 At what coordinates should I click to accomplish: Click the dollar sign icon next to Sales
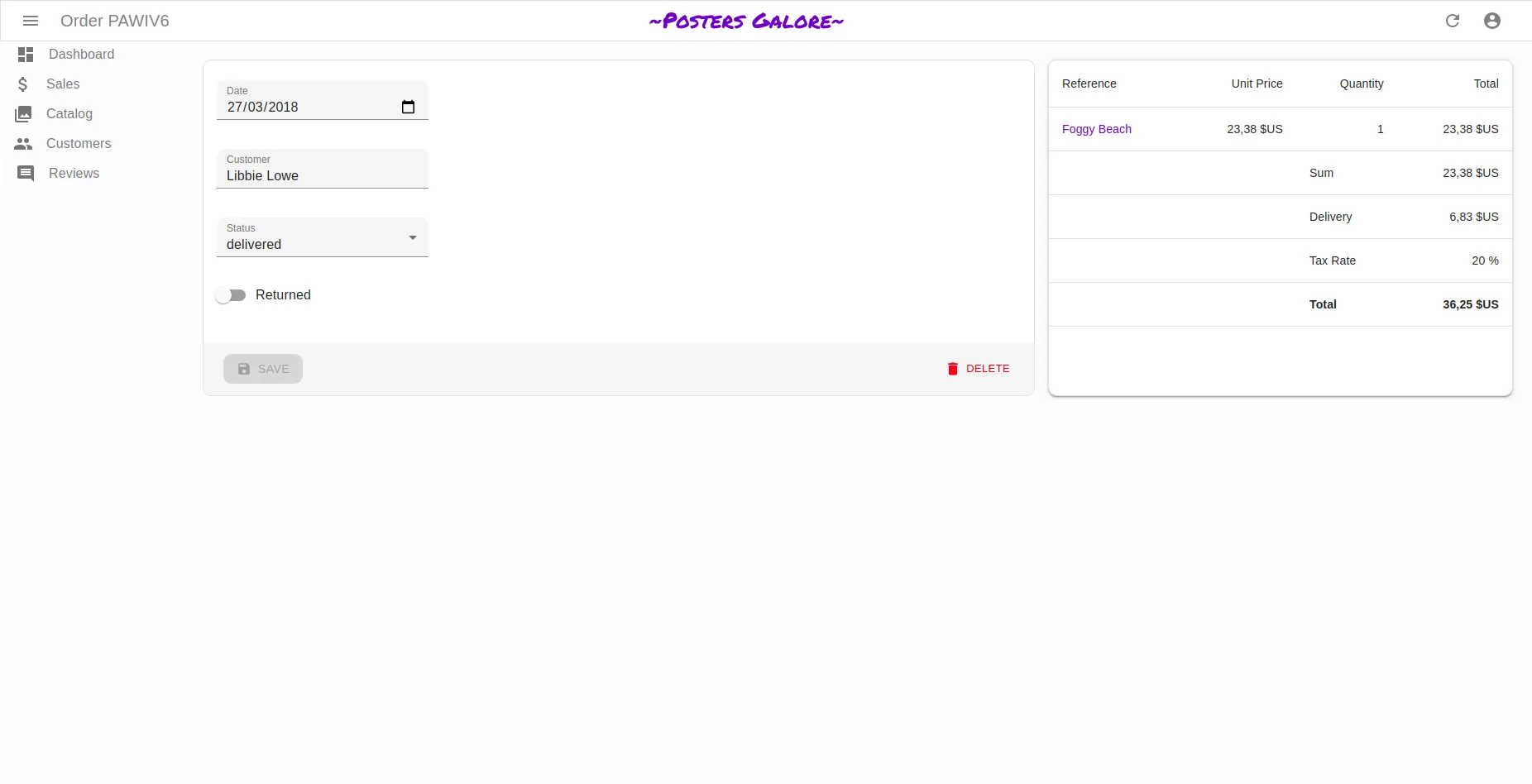[25, 84]
